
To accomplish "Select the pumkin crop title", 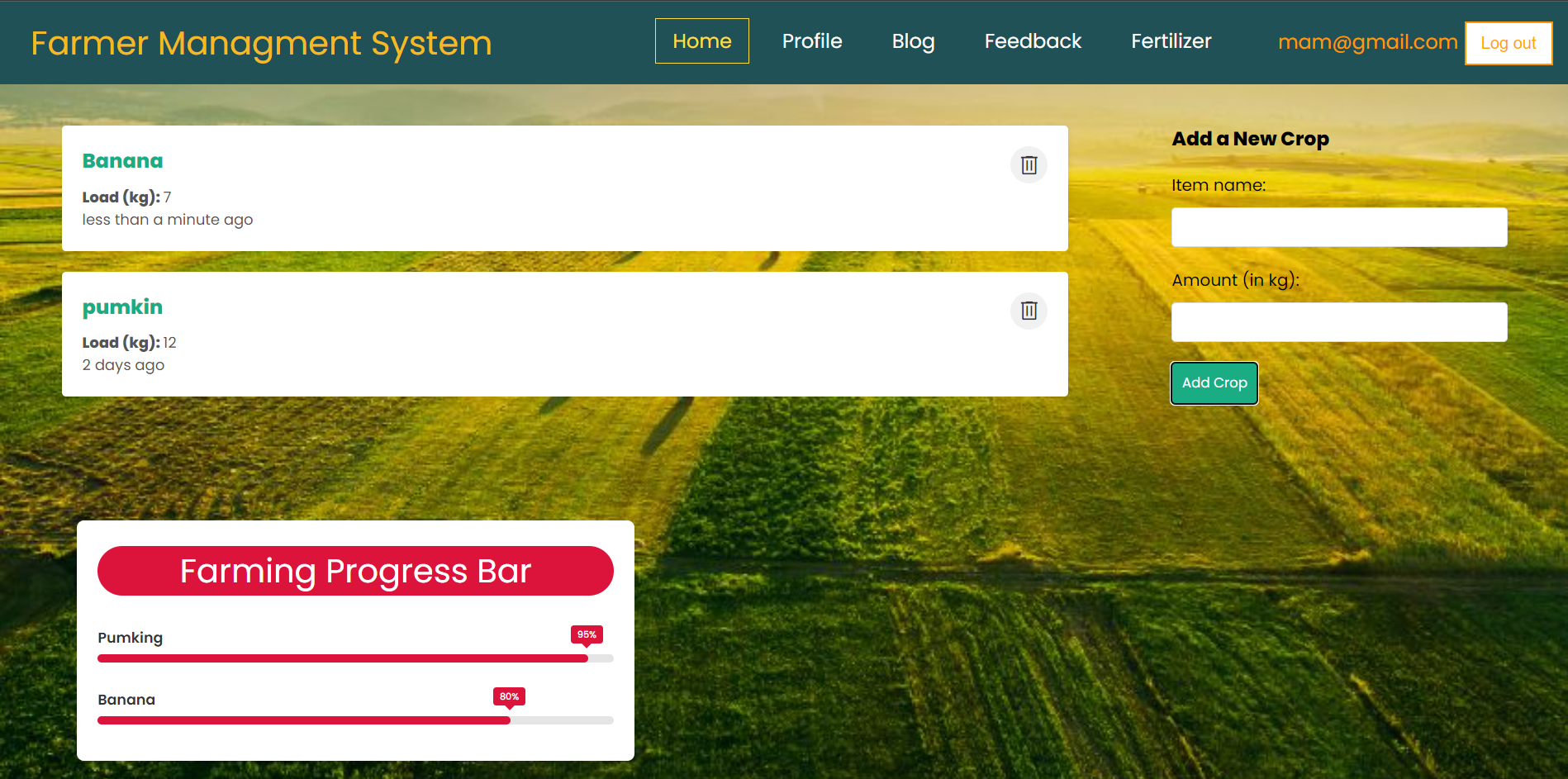I will pos(122,307).
